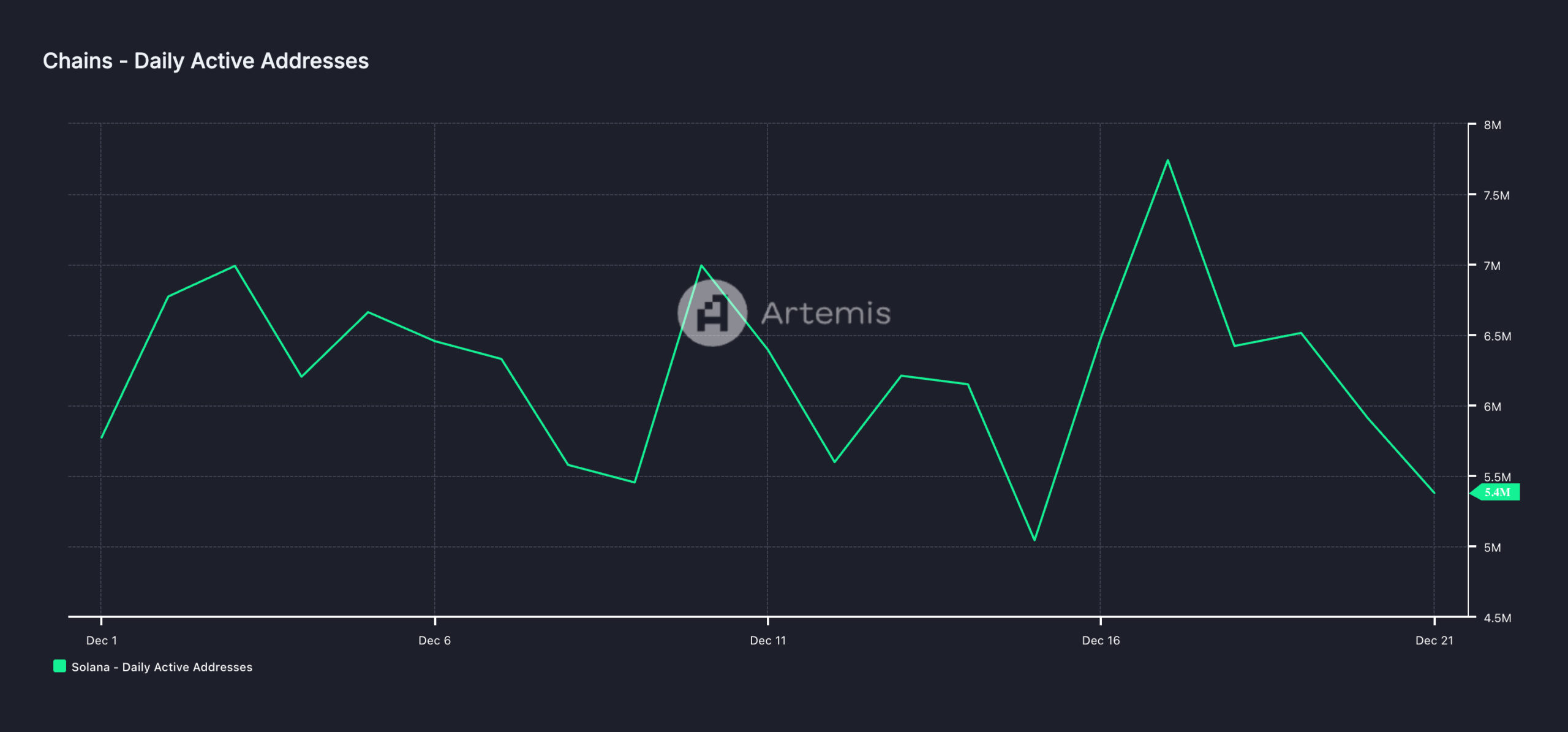Click the lowest dip of the line near Dec 15
1568x732 pixels.
(x=1035, y=540)
